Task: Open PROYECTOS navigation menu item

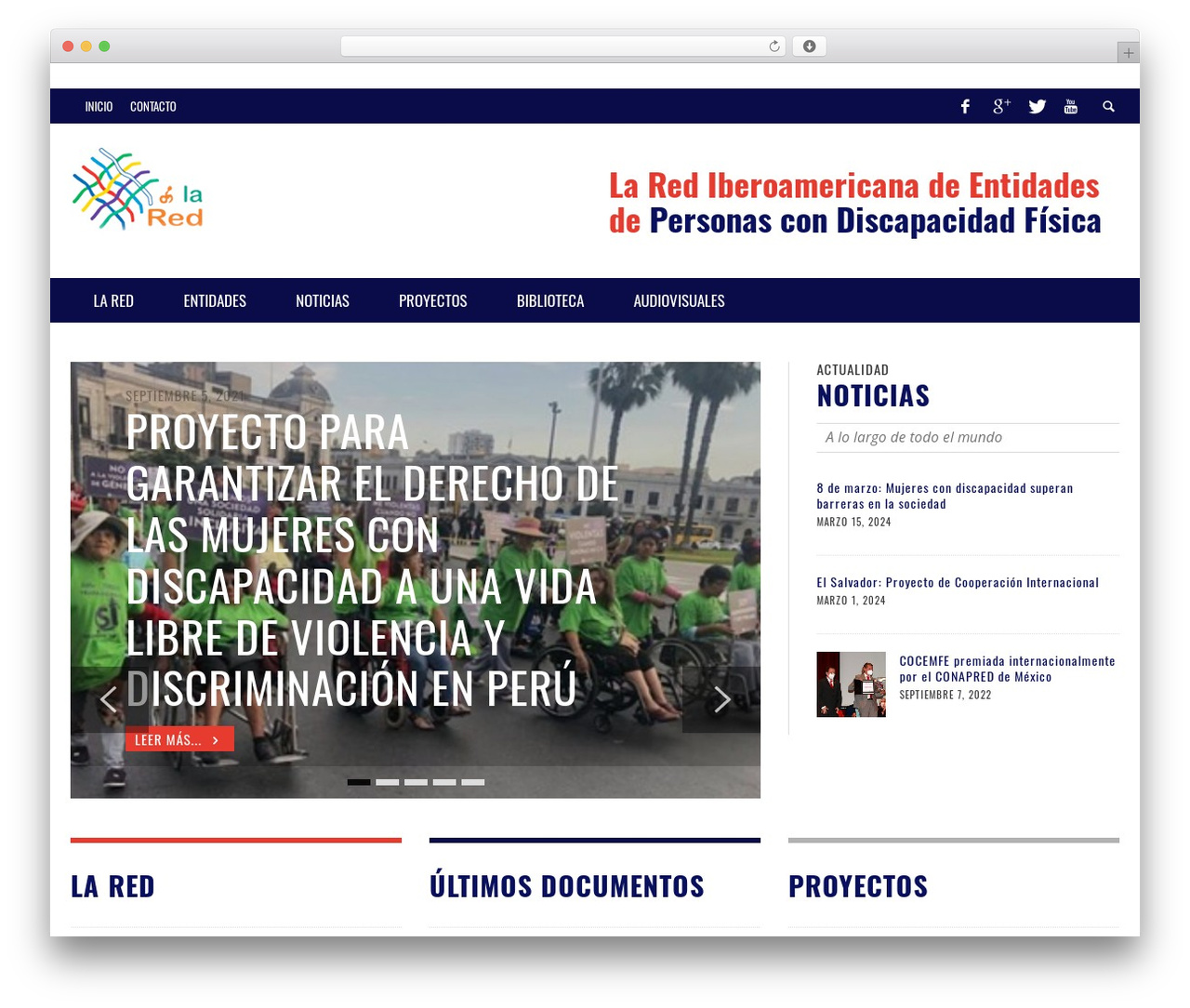Action: pos(433,300)
